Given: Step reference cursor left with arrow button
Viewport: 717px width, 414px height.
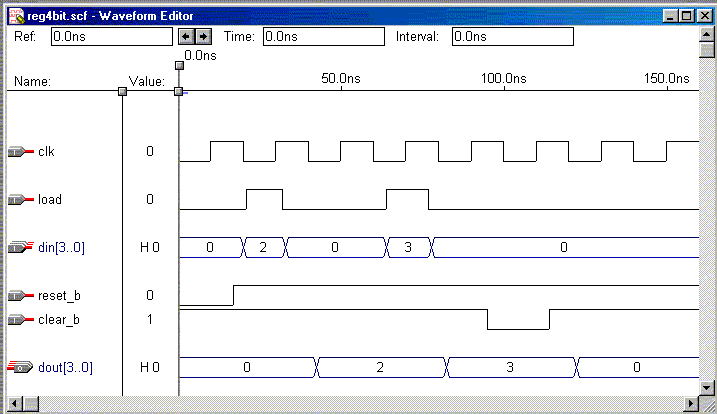Looking at the screenshot, I should [x=185, y=36].
